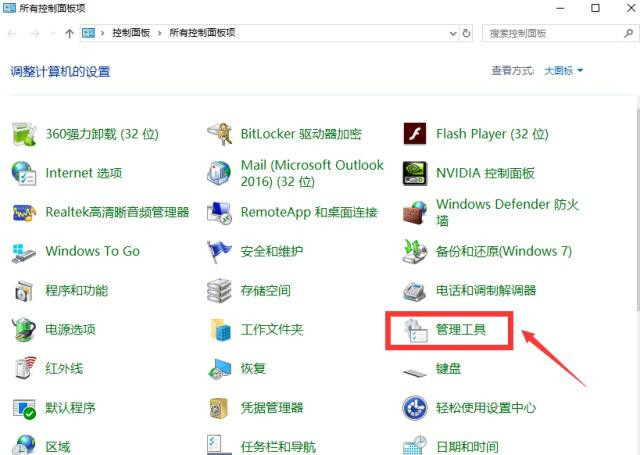The height and width of the screenshot is (455, 640).
Task: Open the Flash Player (32 位) icon
Action: pos(415,134)
